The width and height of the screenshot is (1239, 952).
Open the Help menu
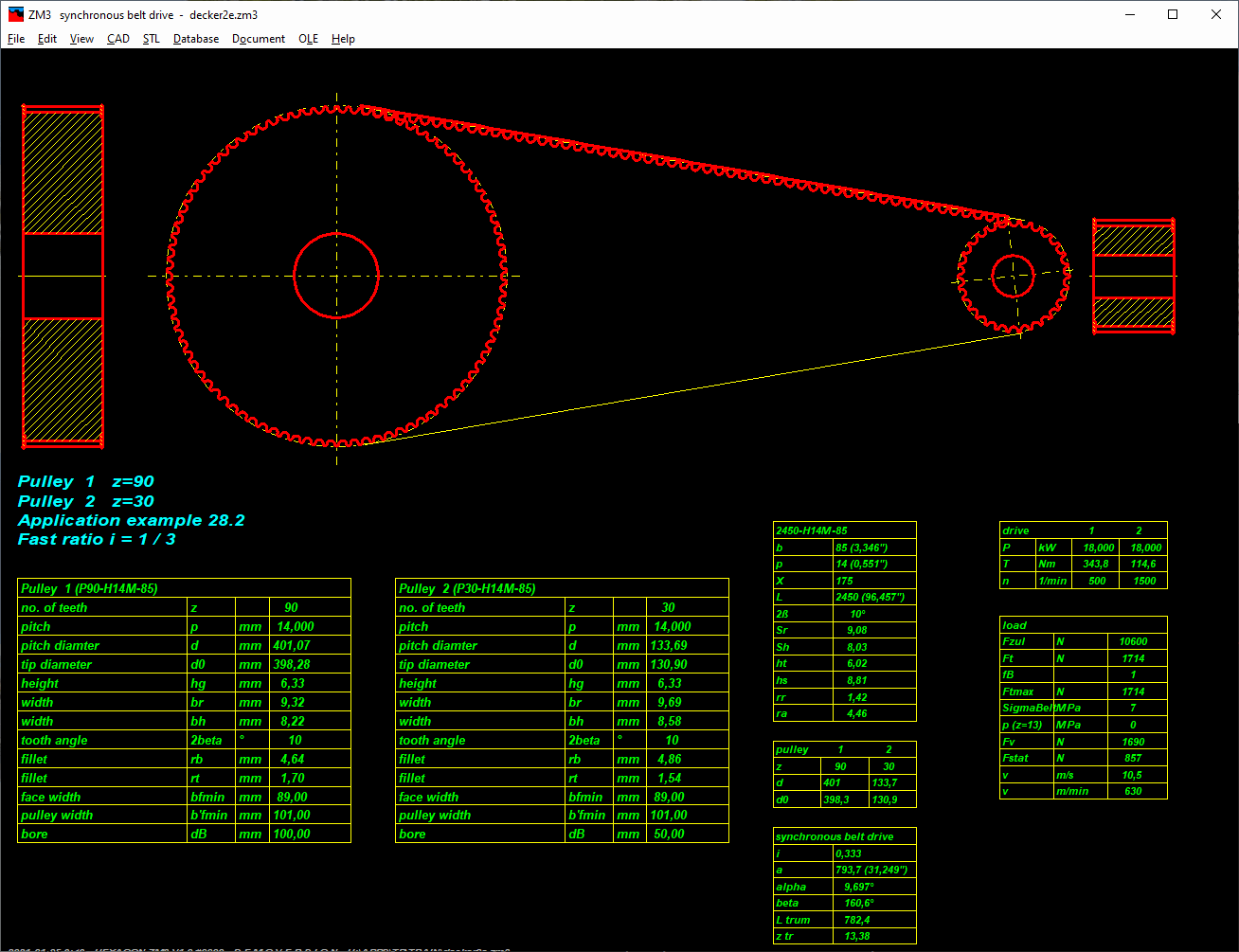(x=343, y=39)
